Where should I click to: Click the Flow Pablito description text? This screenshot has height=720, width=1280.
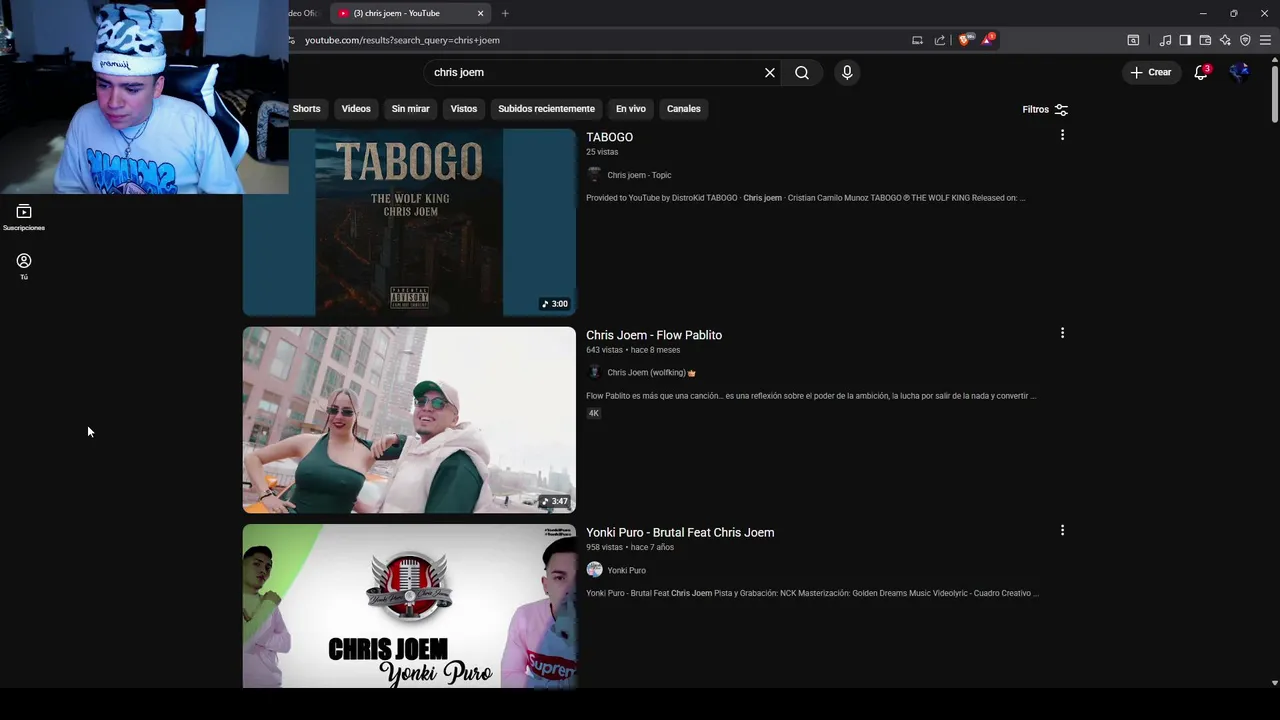811,396
